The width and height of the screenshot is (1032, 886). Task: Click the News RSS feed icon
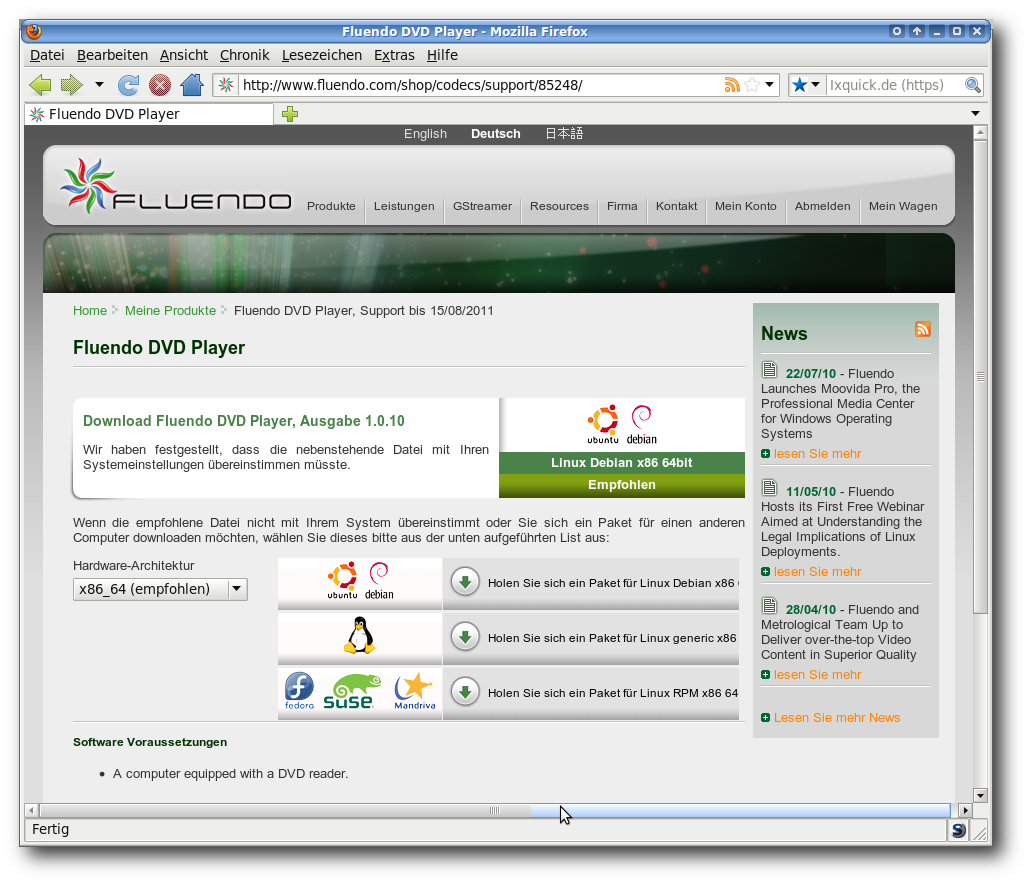click(x=923, y=329)
